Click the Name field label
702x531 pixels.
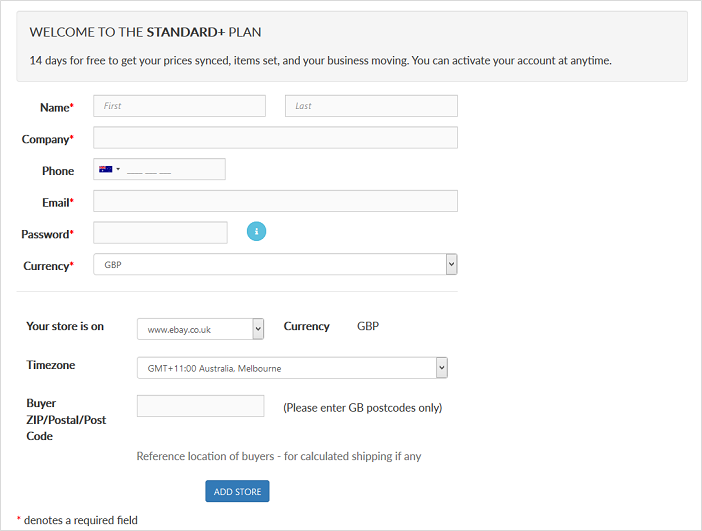tap(55, 107)
